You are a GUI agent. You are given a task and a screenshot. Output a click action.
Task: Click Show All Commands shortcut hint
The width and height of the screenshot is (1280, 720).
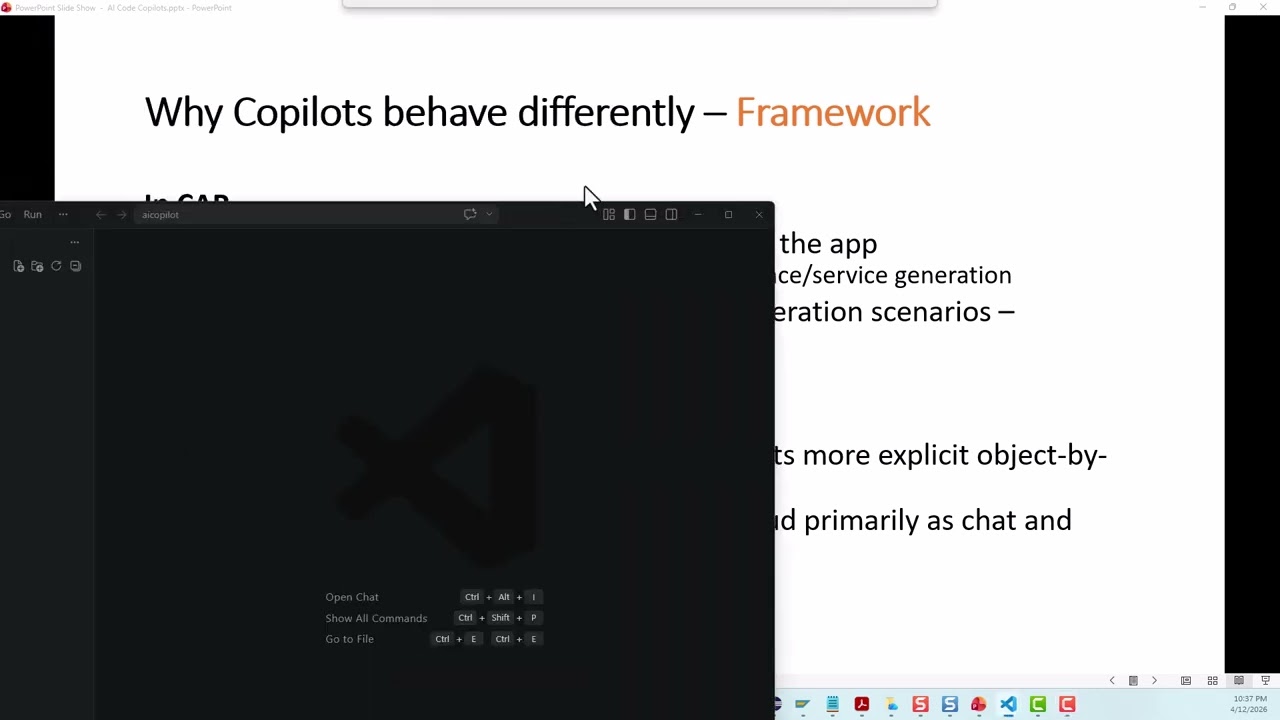pyautogui.click(x=376, y=618)
